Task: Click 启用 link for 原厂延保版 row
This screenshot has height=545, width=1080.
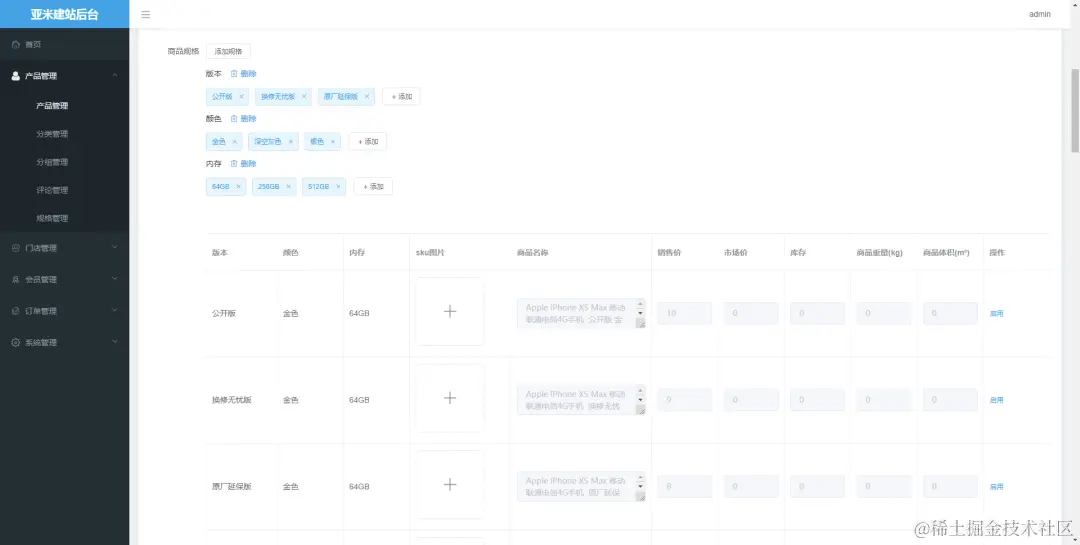Action: coord(997,487)
